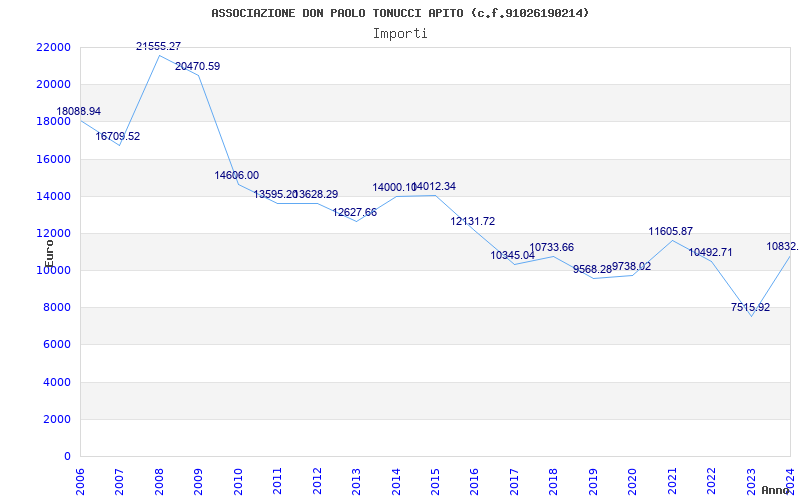The width and height of the screenshot is (800, 500).
Task: Click the 16709.52 value label
Action: pyautogui.click(x=118, y=136)
